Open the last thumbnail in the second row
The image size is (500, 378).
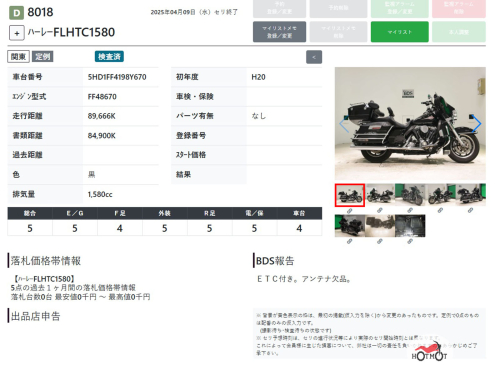tap(410, 226)
